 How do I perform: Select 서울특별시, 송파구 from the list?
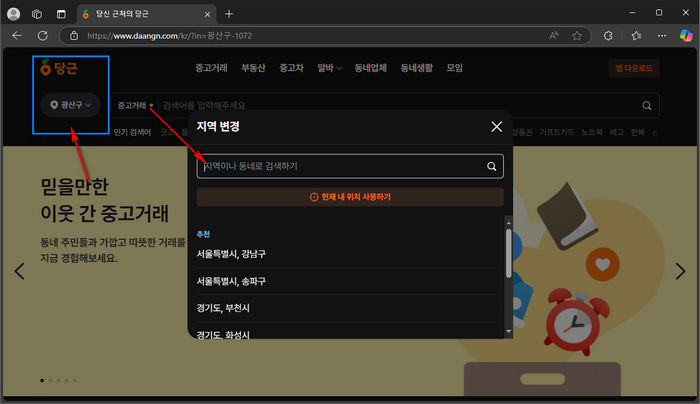[x=346, y=281]
